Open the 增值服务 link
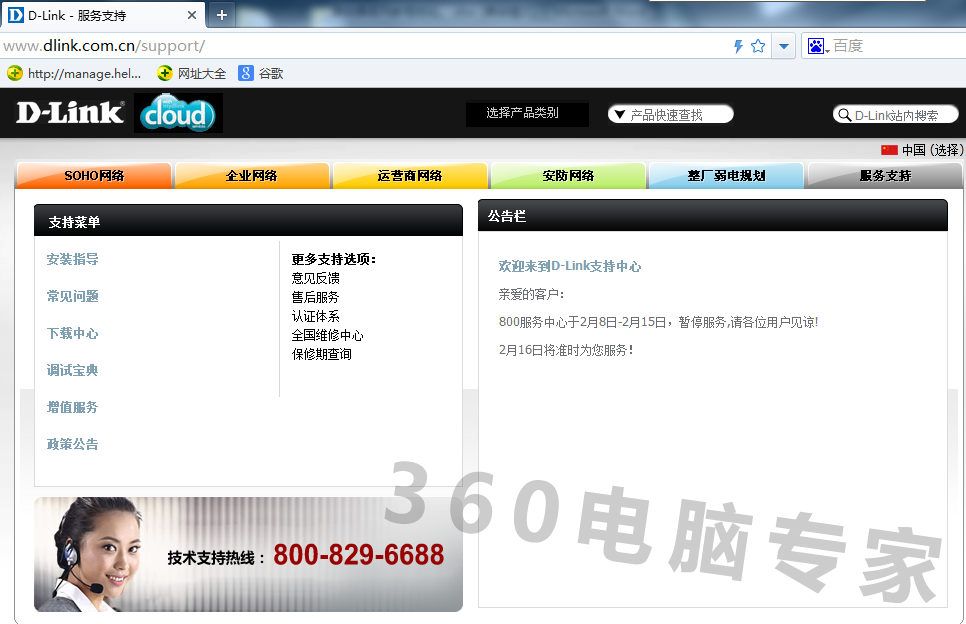The height and width of the screenshot is (624, 966). pyautogui.click(x=72, y=407)
